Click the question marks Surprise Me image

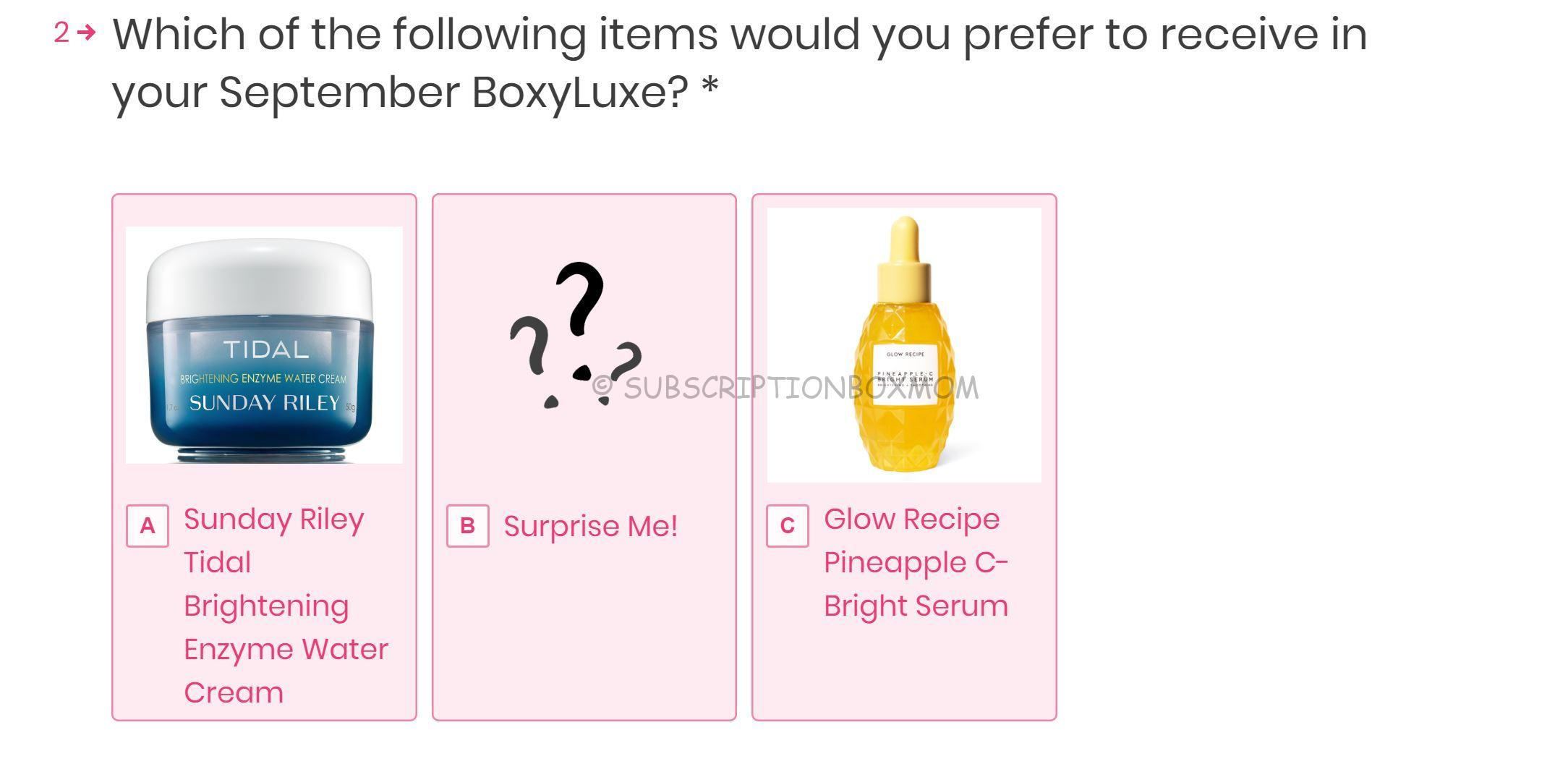click(x=576, y=334)
